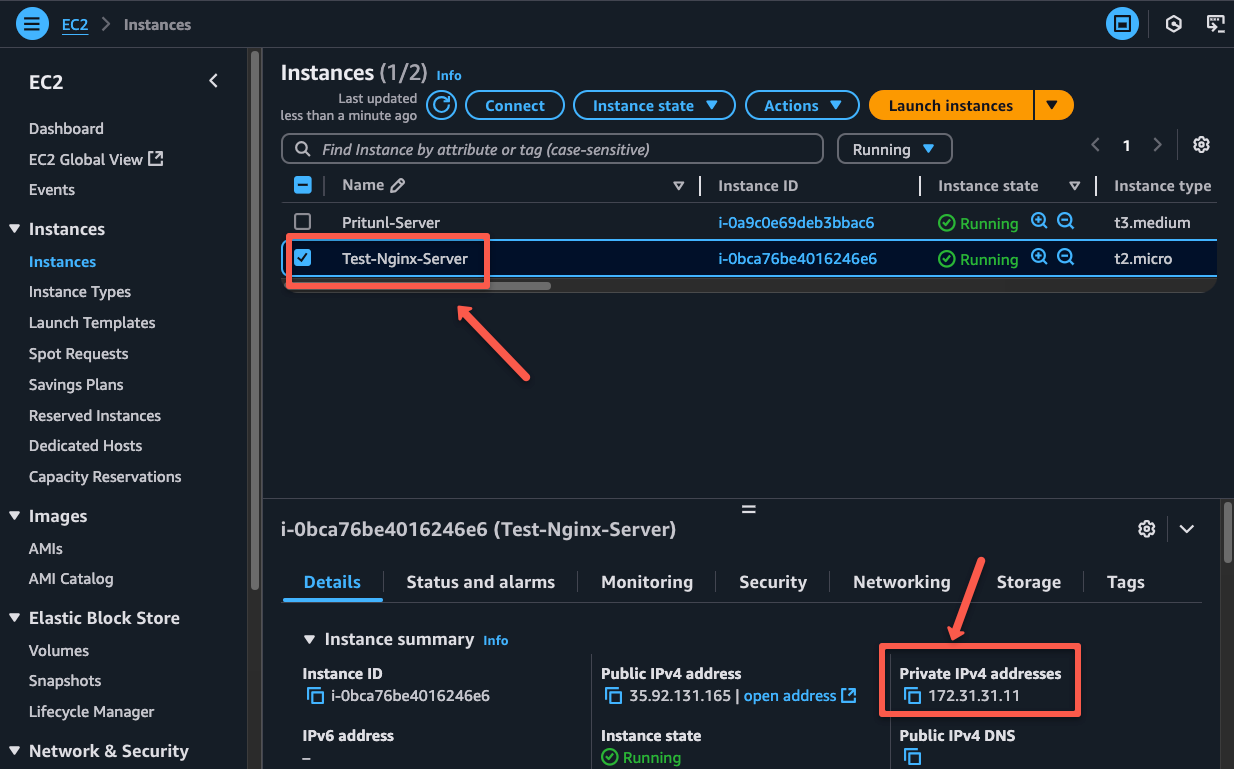The width and height of the screenshot is (1234, 769).
Task: Collapse the Network & Security section
Action: point(14,751)
